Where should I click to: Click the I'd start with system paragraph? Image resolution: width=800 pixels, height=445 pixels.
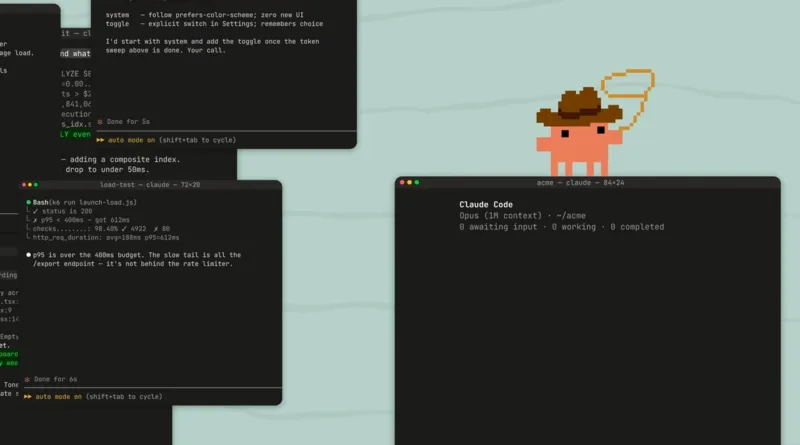coord(212,46)
